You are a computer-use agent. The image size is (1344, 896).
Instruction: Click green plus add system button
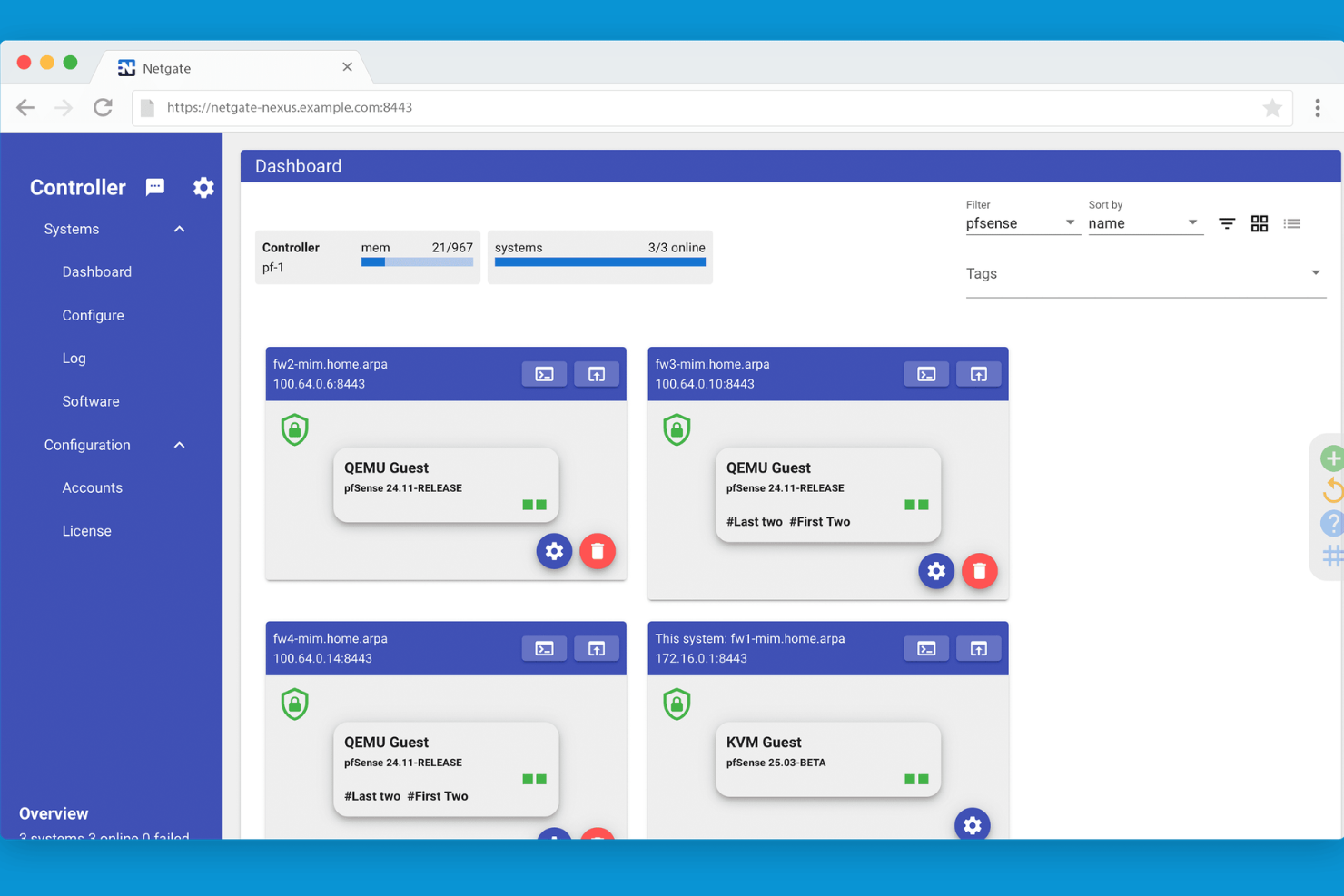[1332, 458]
